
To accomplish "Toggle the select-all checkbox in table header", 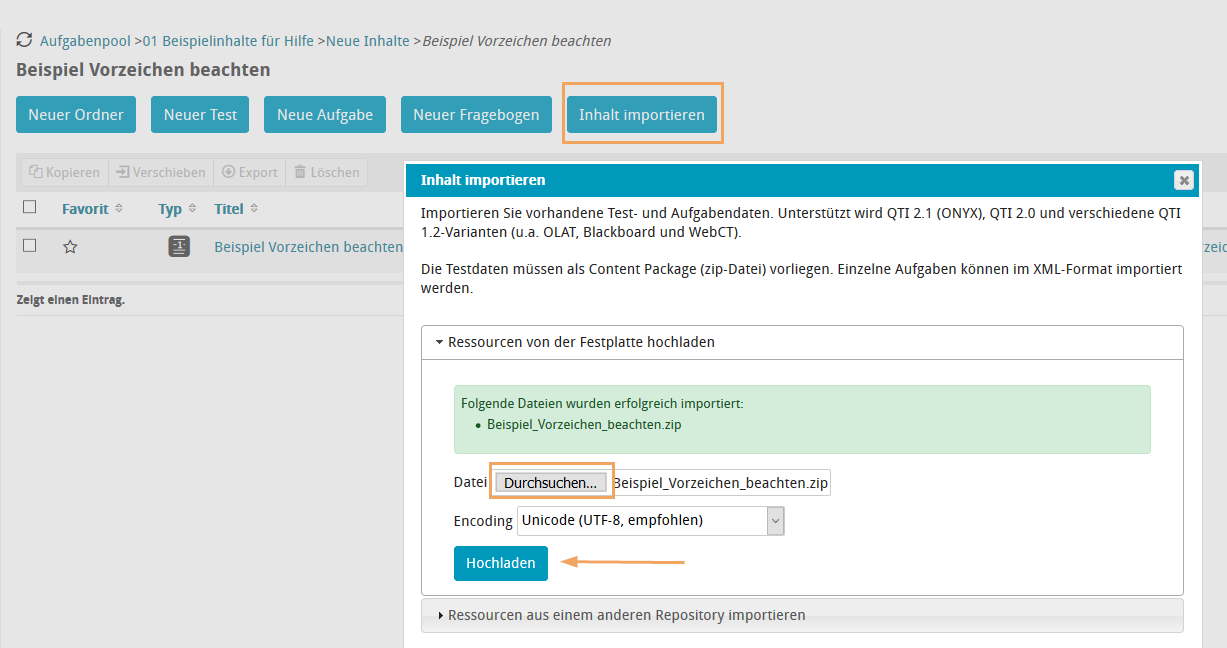I will click(30, 207).
